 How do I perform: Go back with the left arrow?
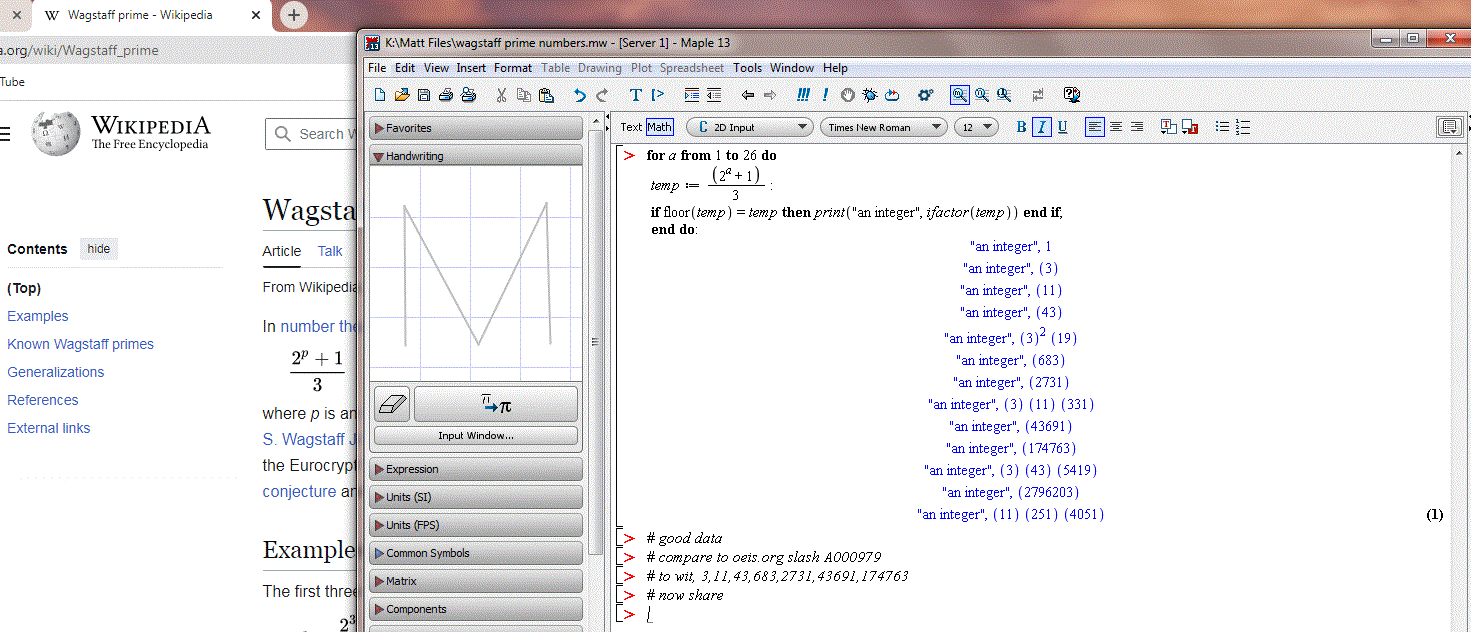[x=747, y=95]
